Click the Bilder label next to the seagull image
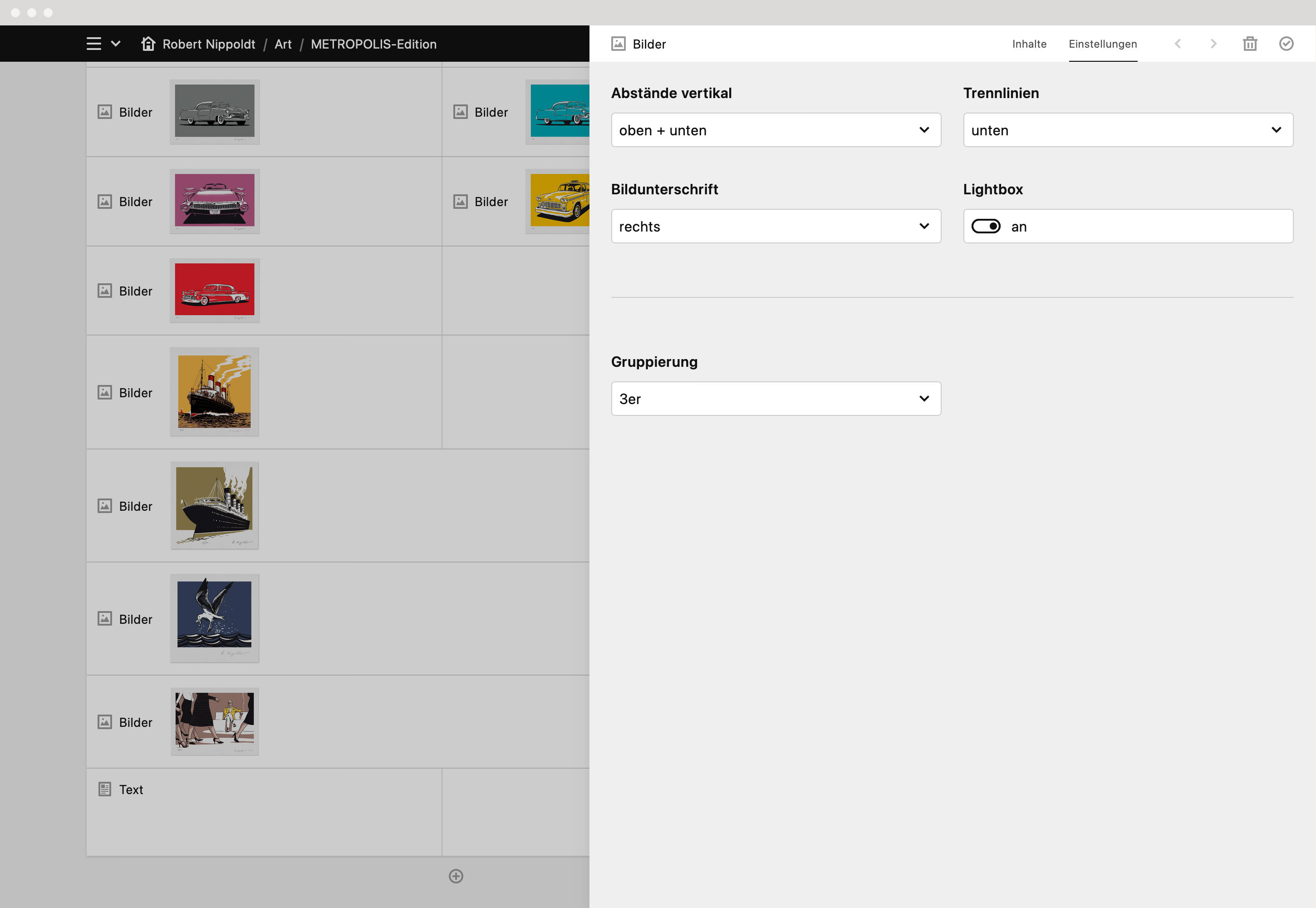1316x908 pixels. pyautogui.click(x=135, y=619)
